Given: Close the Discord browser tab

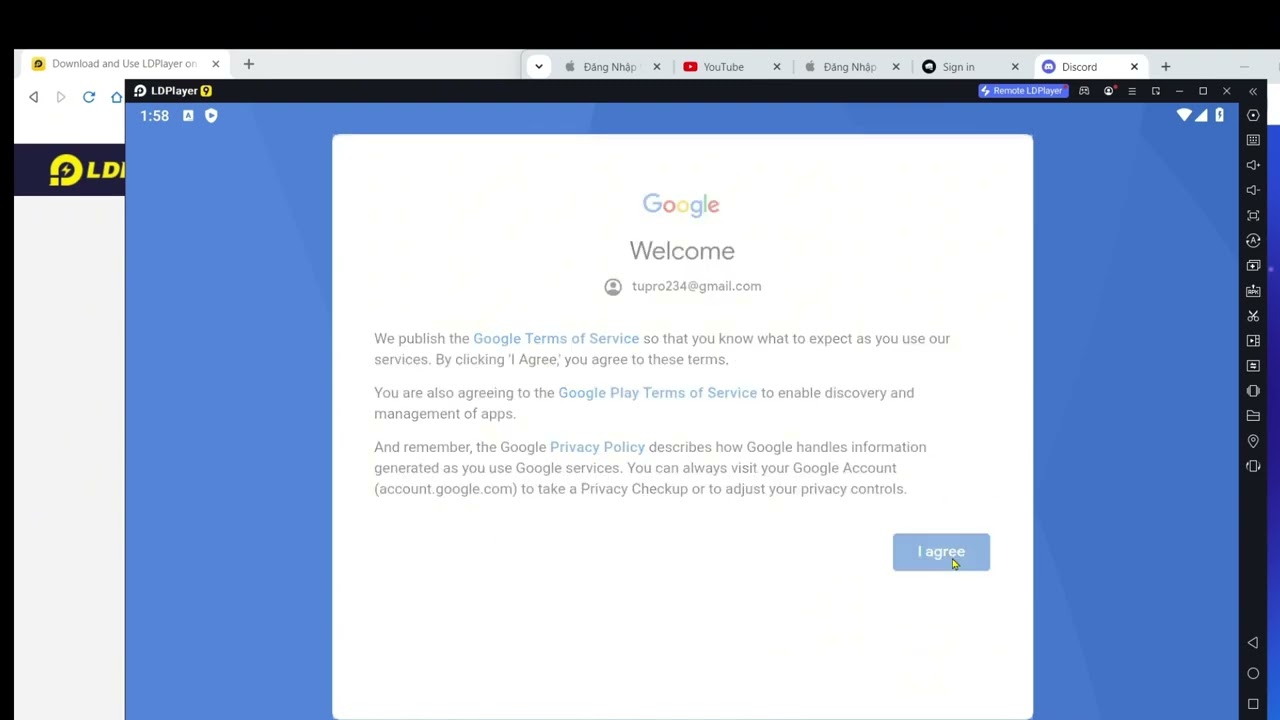Looking at the screenshot, I should coord(1134,67).
